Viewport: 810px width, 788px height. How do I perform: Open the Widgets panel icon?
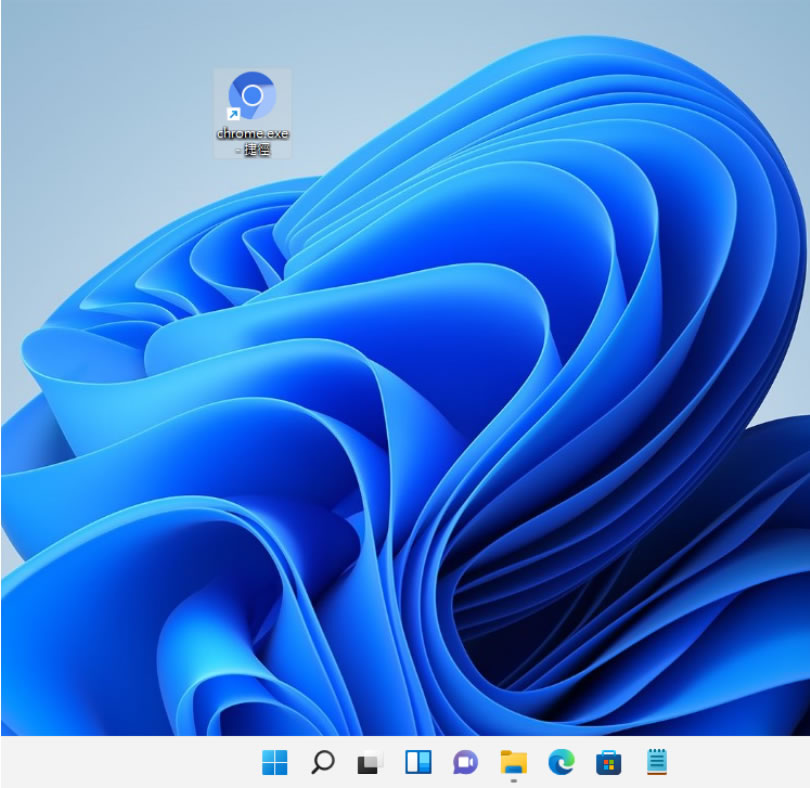point(418,762)
